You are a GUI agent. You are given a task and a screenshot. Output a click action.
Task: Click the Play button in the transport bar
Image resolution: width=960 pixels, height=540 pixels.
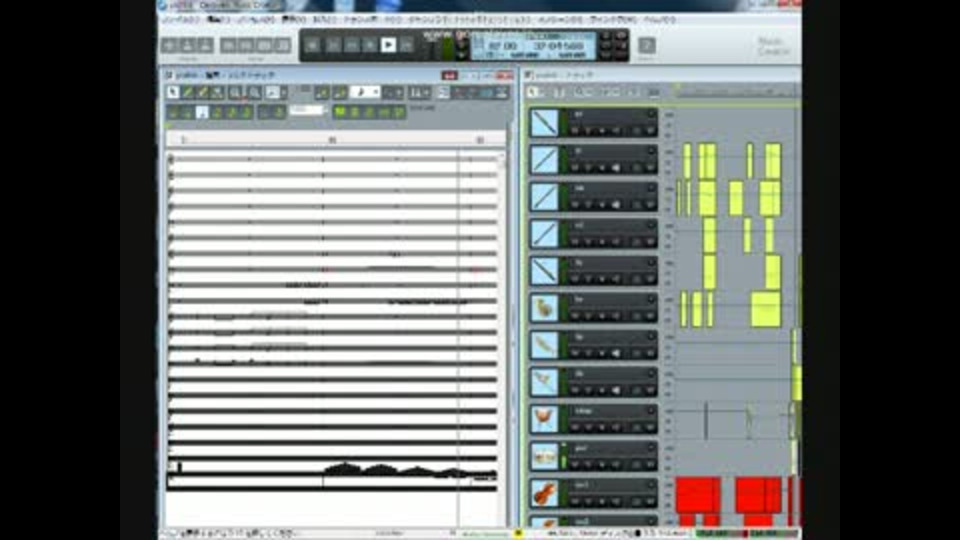388,45
